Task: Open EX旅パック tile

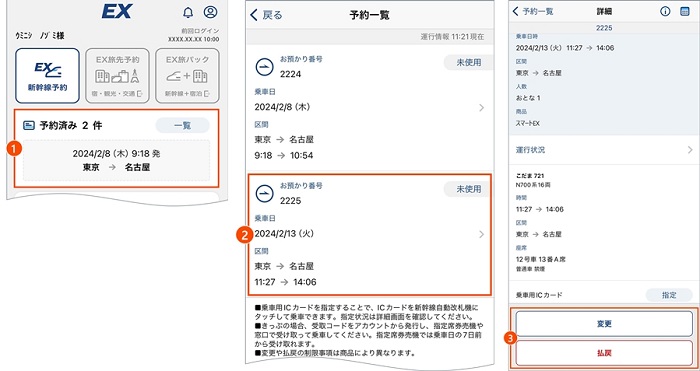Action: [x=187, y=76]
